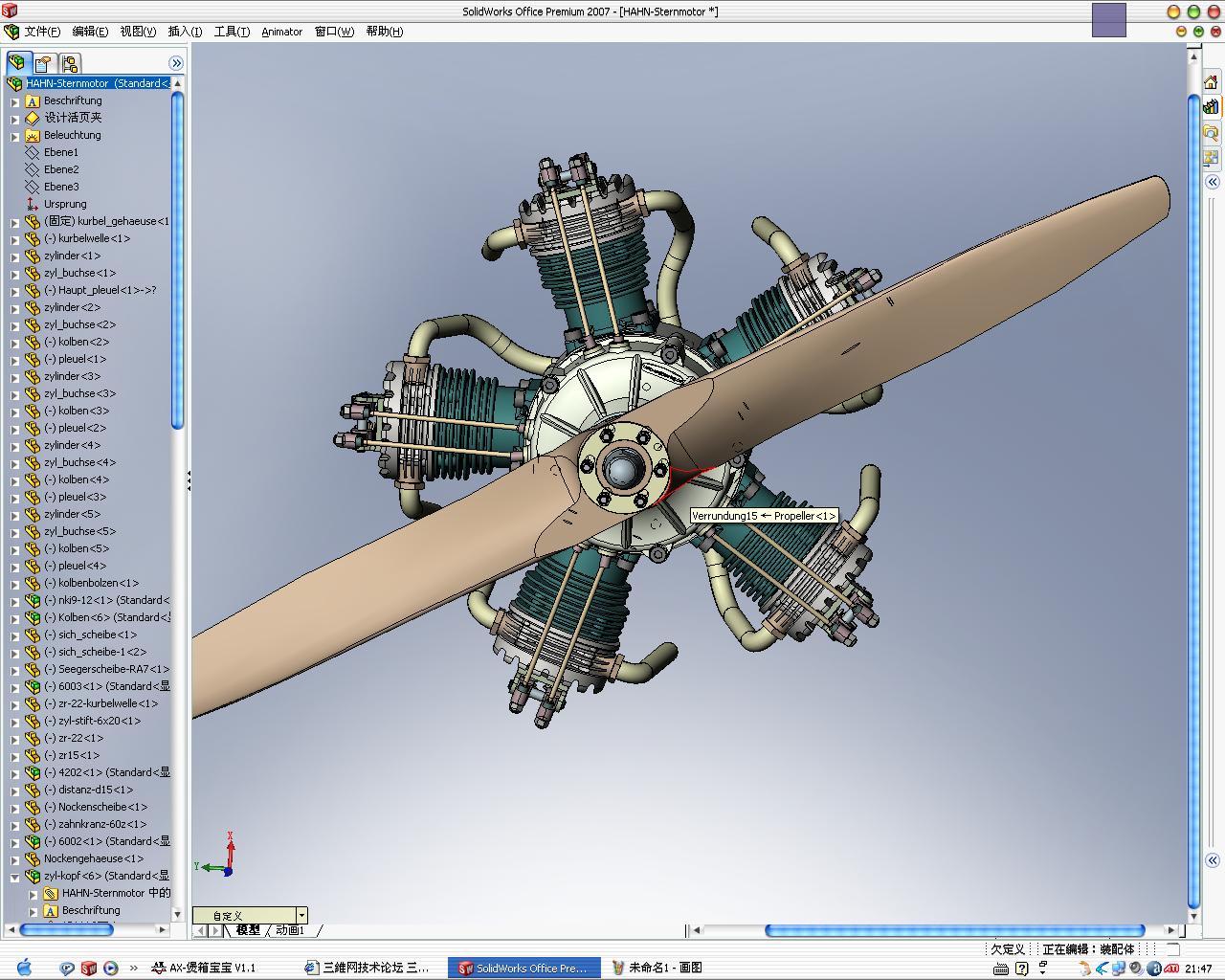Open the FeatureManager design tree tab
This screenshot has height=980, width=1225.
(x=17, y=63)
